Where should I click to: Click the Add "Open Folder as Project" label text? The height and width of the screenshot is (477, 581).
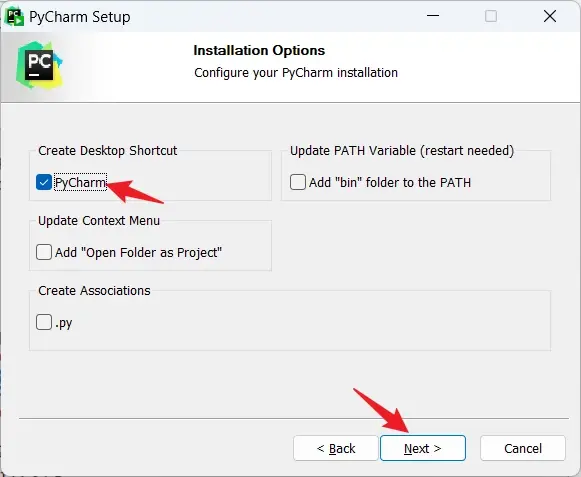138,252
